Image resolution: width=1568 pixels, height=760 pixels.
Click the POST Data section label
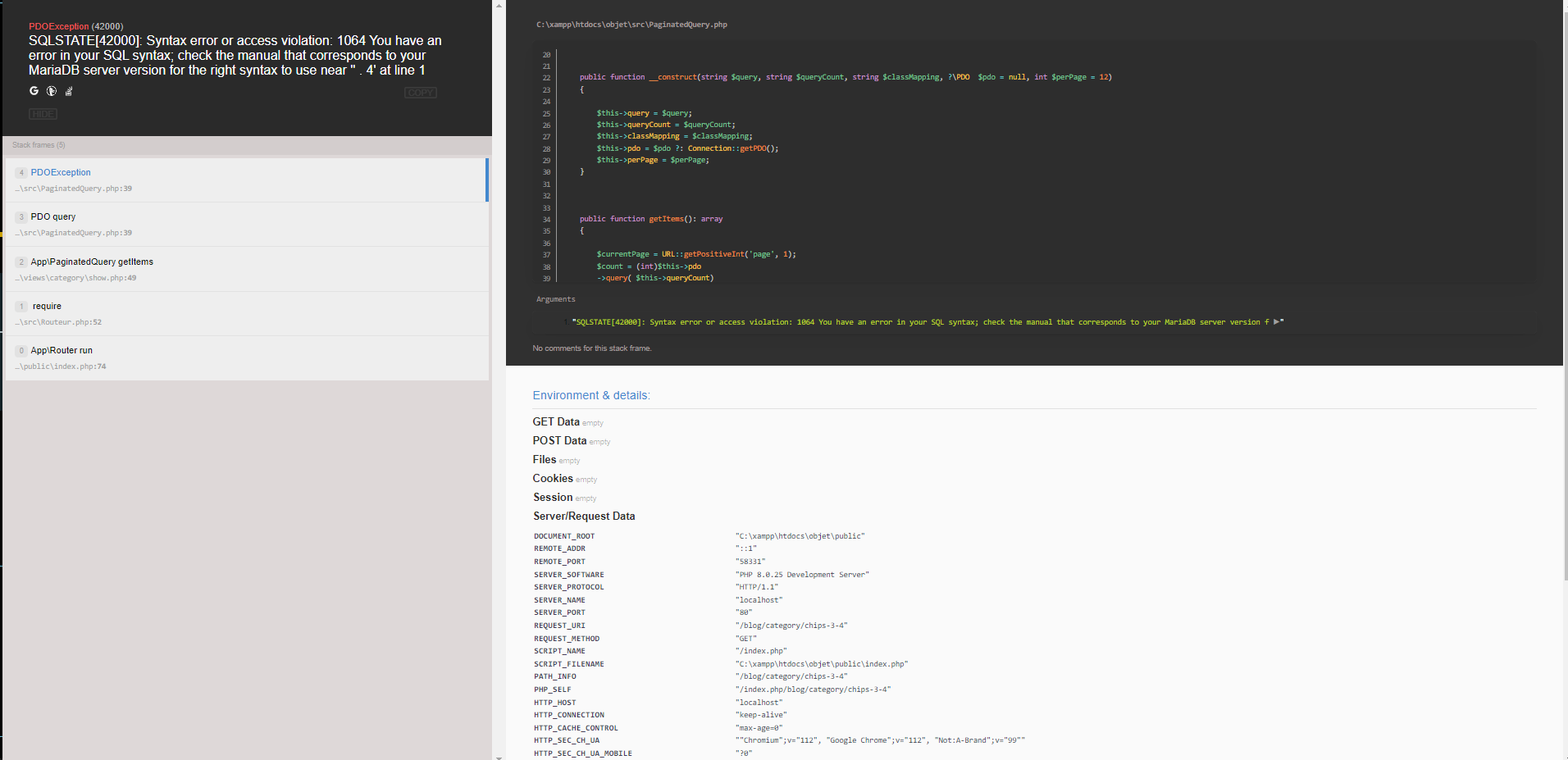(x=559, y=440)
